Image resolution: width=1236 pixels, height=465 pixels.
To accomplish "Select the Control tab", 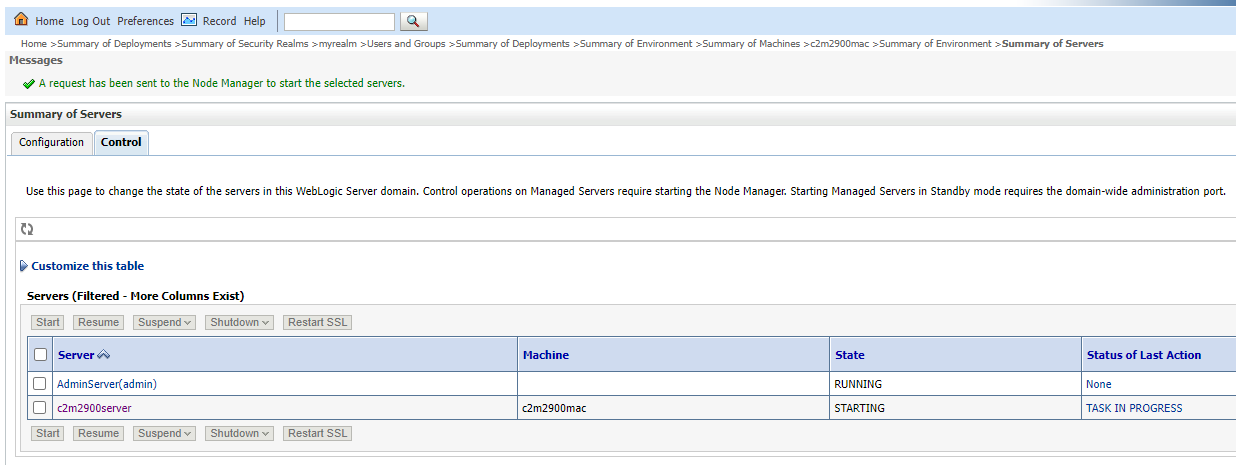I will [121, 143].
